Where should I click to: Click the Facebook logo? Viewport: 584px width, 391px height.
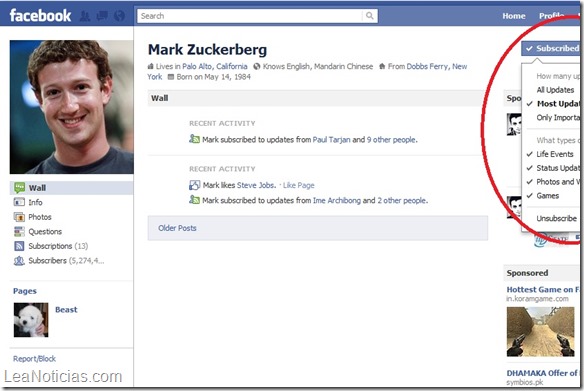(x=40, y=16)
